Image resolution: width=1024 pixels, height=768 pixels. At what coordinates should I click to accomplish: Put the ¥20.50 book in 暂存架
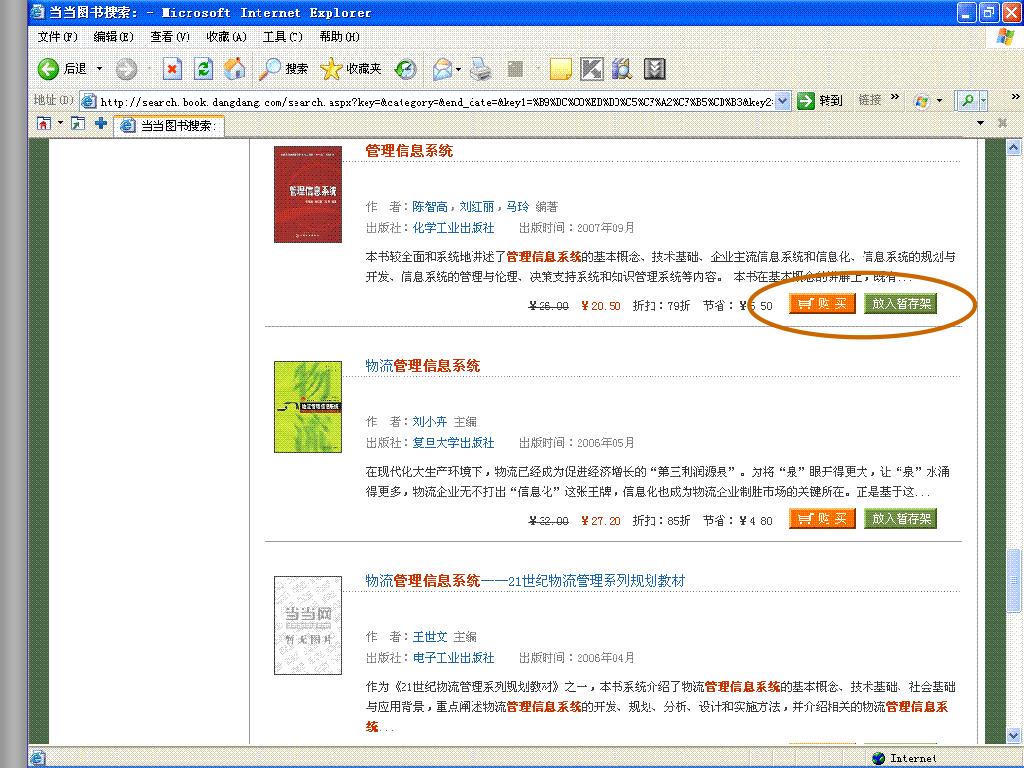click(x=901, y=304)
